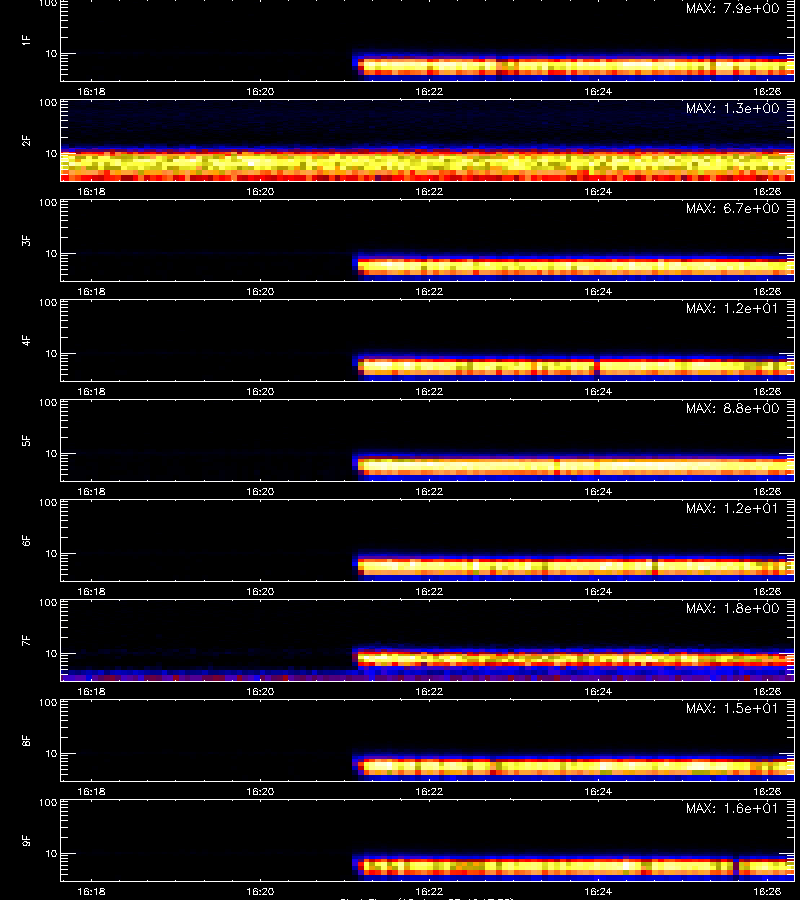Viewport: 800px width, 900px height.
Task: Click the "16:24" time tick under panel 6F
Action: (x=598, y=591)
